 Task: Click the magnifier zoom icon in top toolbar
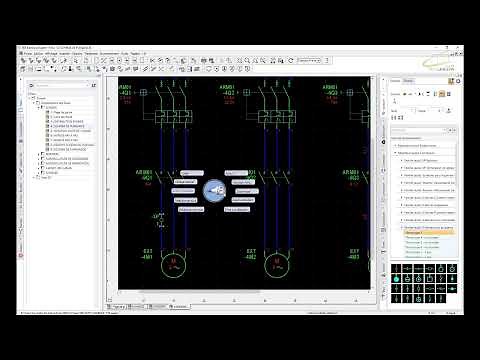247,61
